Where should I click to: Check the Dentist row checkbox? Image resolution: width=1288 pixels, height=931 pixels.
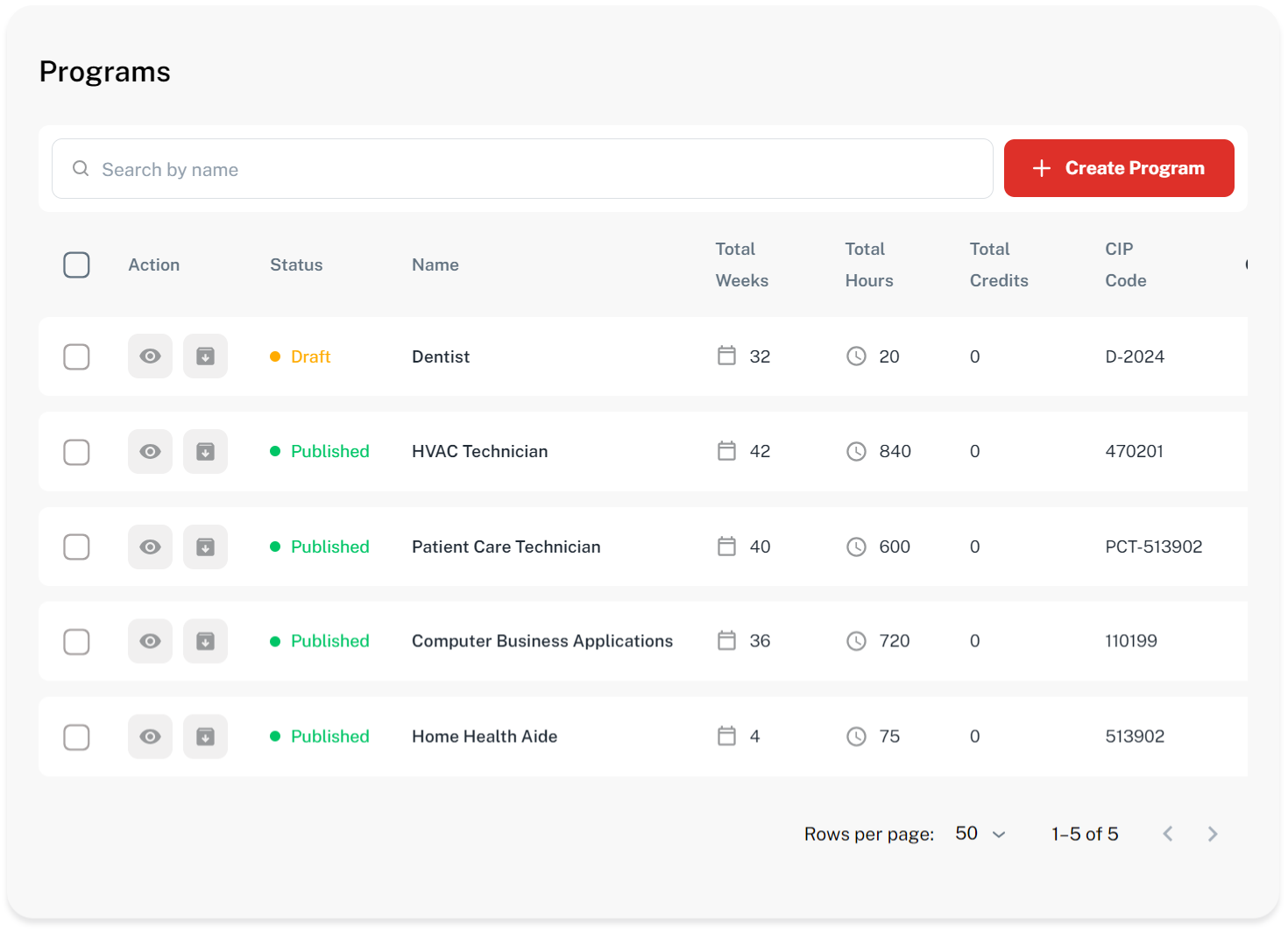[76, 356]
